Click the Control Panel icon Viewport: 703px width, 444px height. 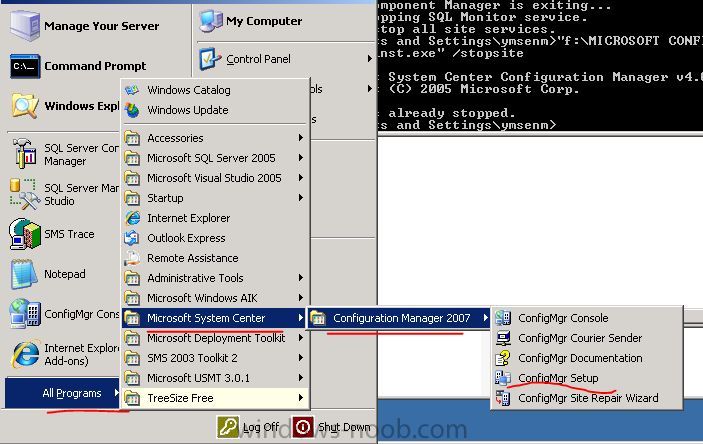210,59
